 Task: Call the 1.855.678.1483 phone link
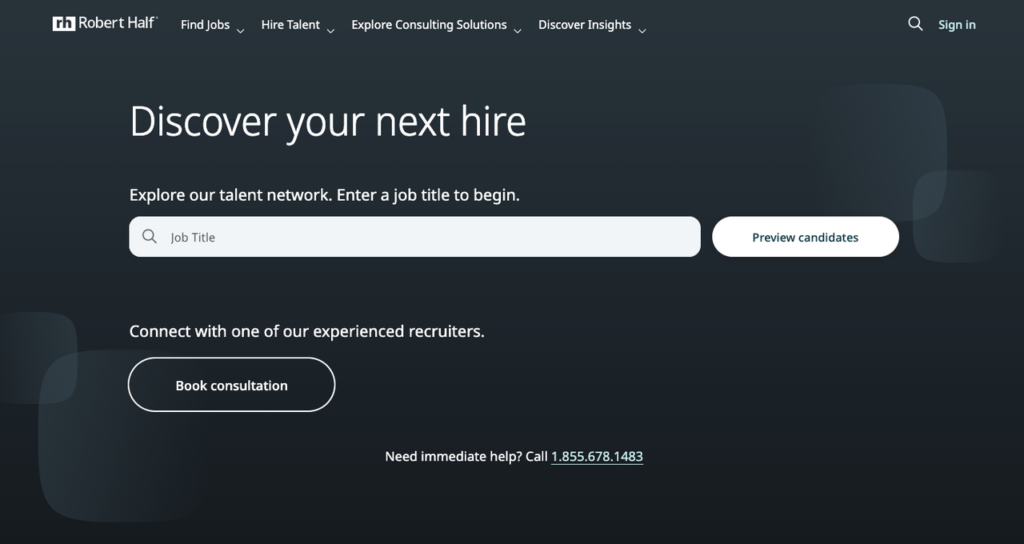pyautogui.click(x=597, y=456)
